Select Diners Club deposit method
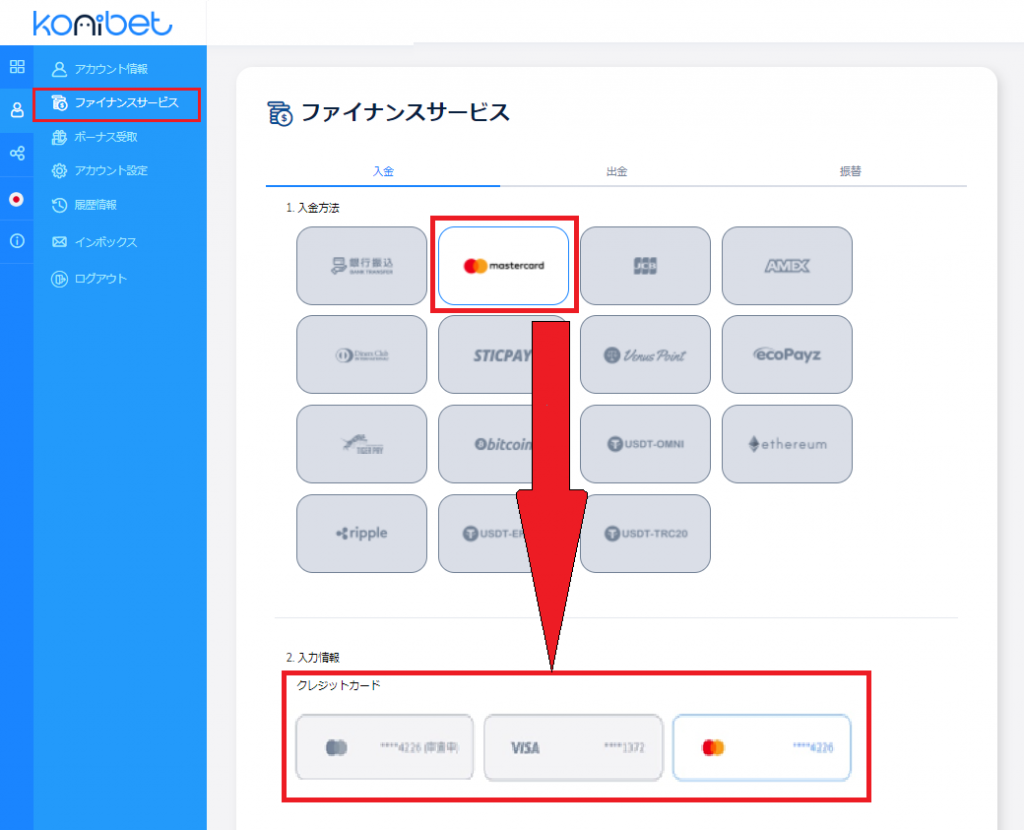 [x=362, y=355]
